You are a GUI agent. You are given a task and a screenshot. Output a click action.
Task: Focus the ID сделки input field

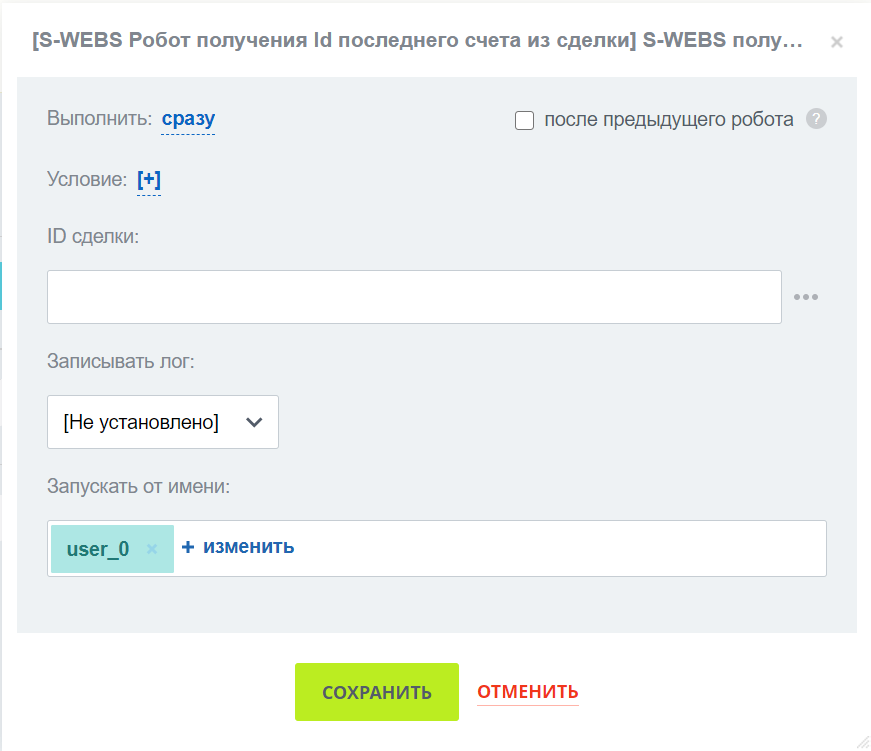(414, 297)
